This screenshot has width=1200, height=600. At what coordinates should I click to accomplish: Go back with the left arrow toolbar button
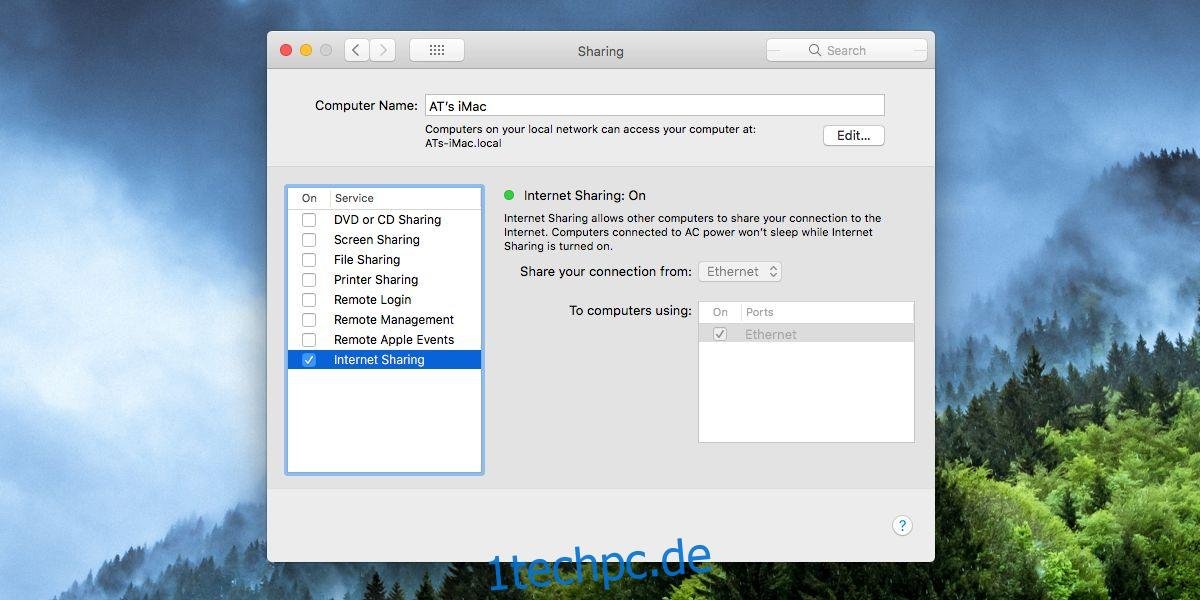(x=357, y=50)
